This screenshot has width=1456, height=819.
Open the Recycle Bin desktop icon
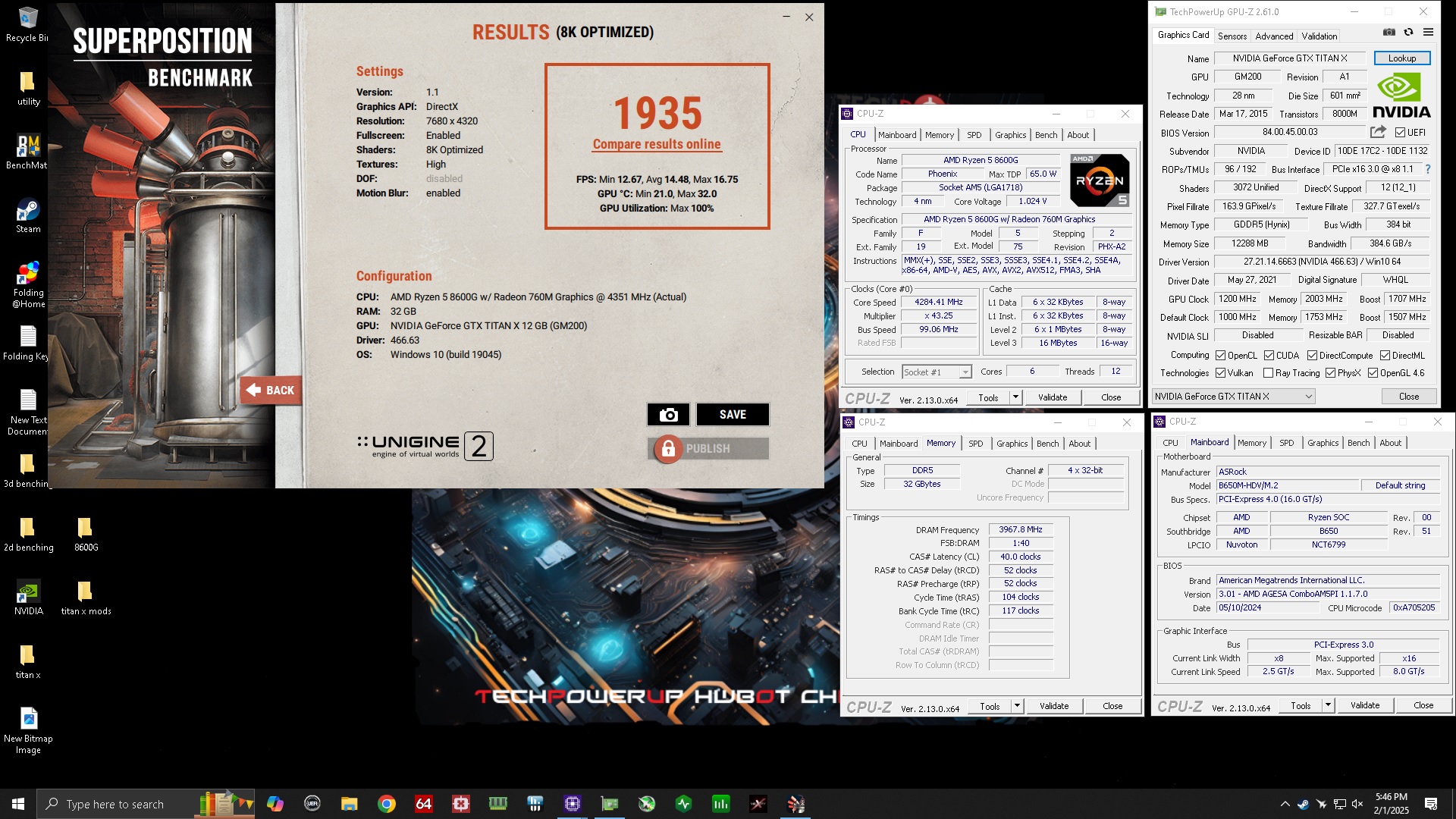pos(27,24)
